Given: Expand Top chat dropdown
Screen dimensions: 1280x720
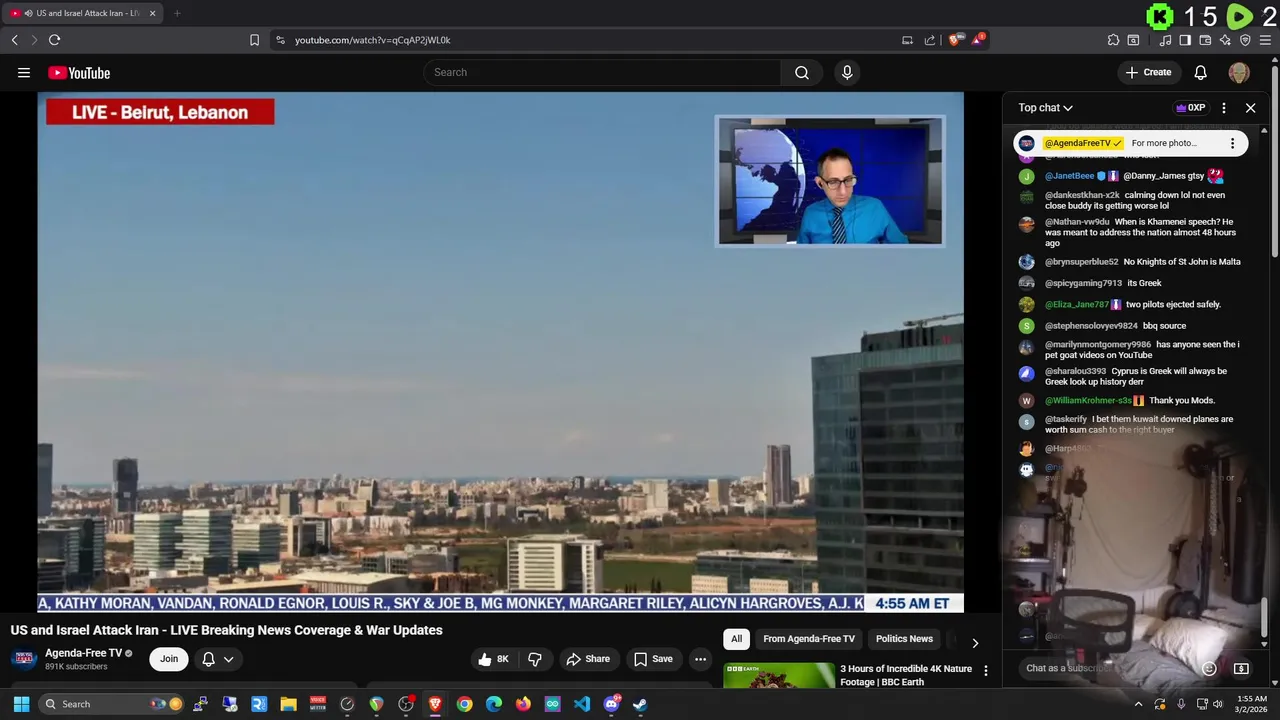Looking at the screenshot, I should 1045,108.
